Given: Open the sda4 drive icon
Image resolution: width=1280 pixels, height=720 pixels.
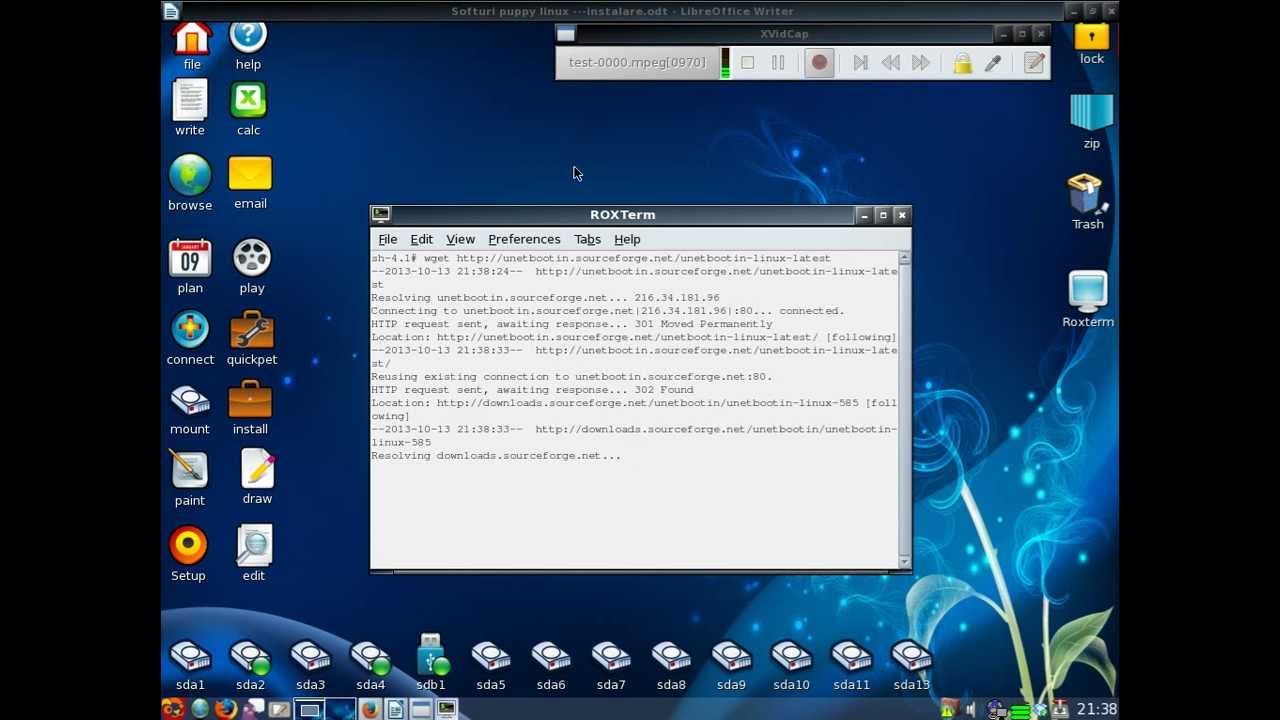Looking at the screenshot, I should [x=370, y=664].
